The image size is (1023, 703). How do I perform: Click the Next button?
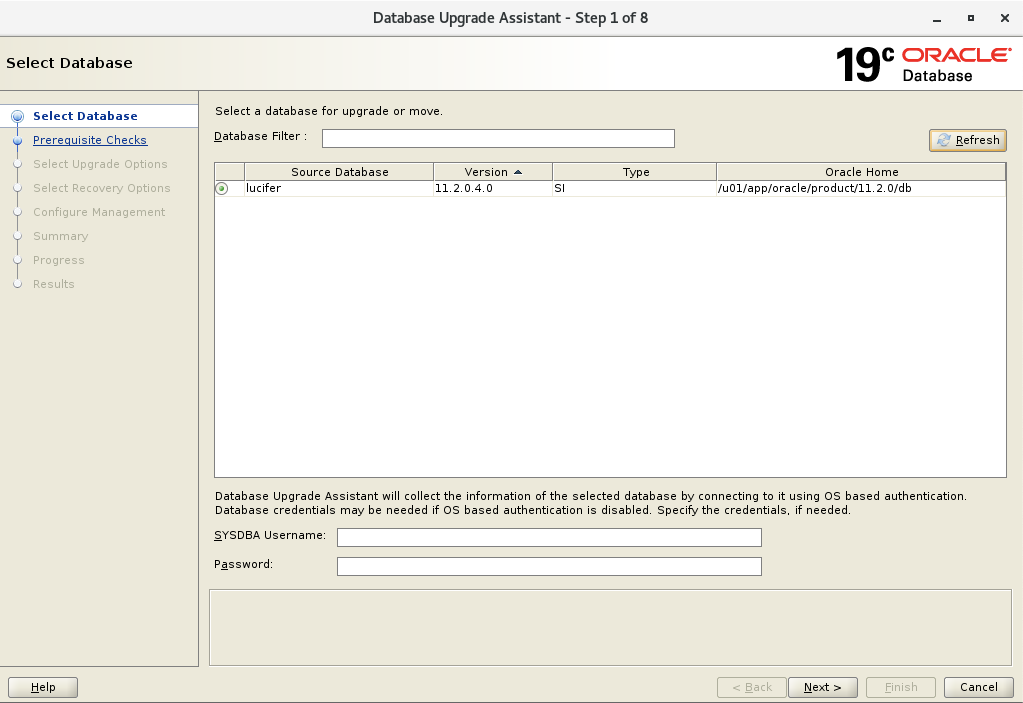822,687
